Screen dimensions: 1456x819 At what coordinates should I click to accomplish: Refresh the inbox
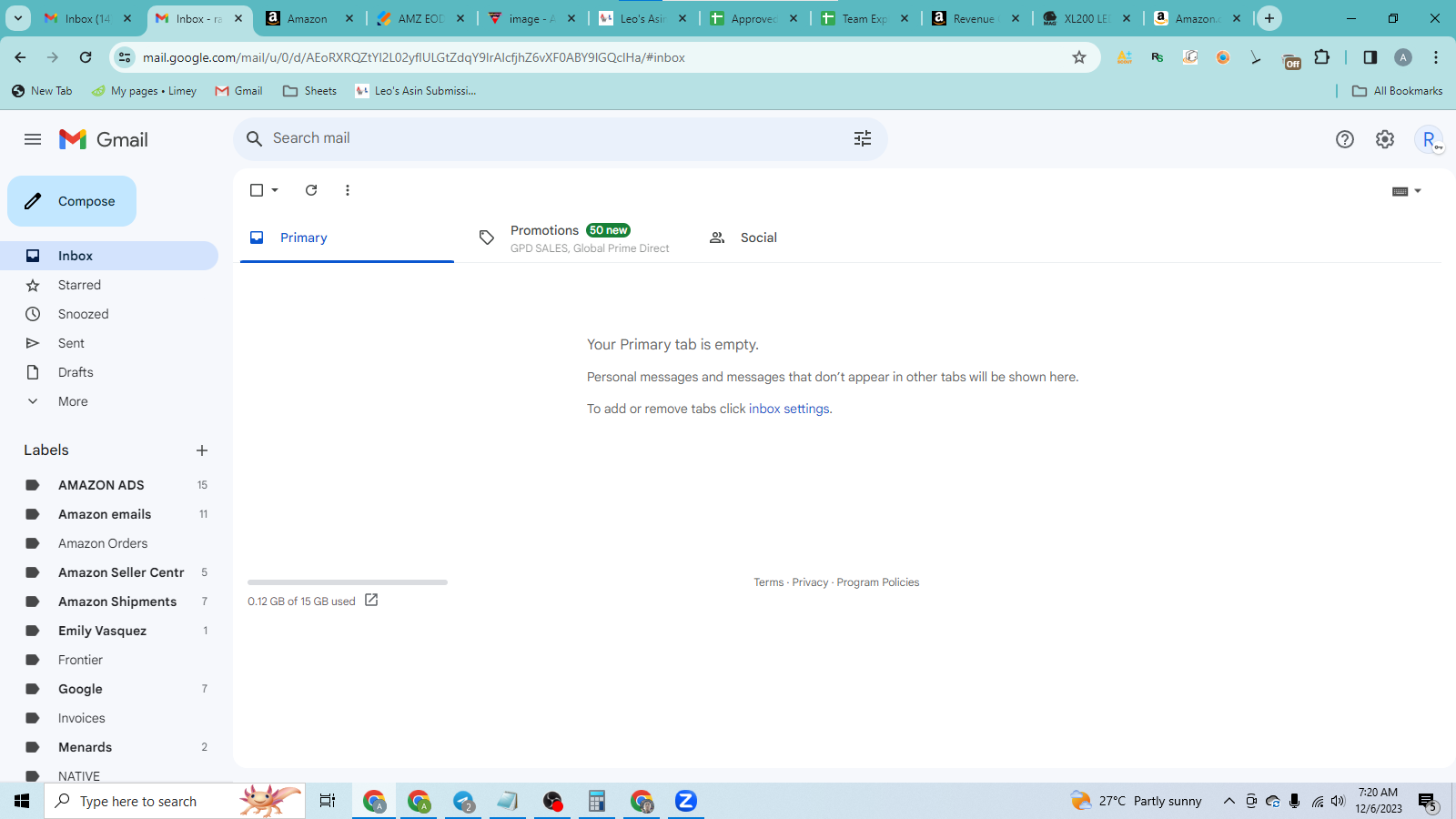point(311,190)
